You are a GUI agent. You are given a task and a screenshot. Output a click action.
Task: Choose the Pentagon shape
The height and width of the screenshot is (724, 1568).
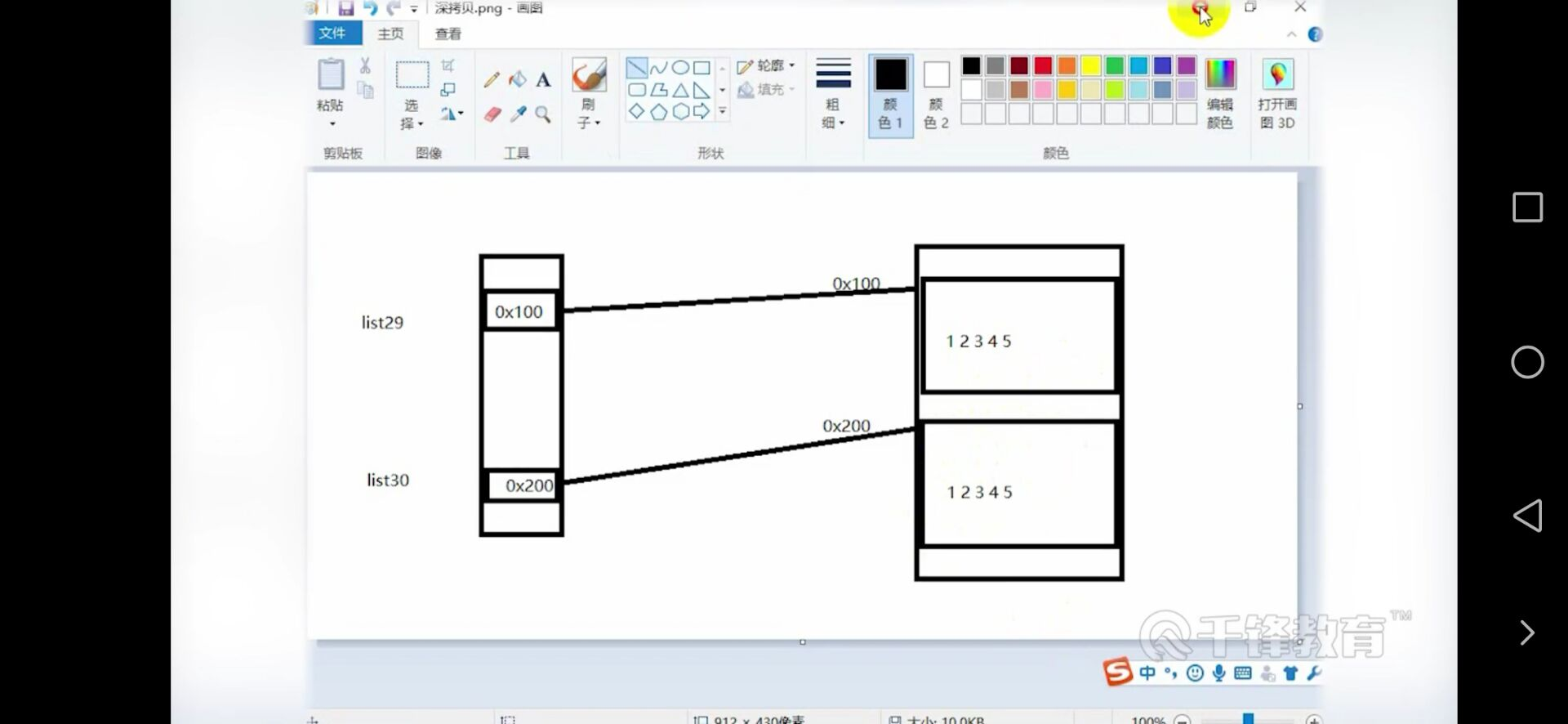coord(659,111)
